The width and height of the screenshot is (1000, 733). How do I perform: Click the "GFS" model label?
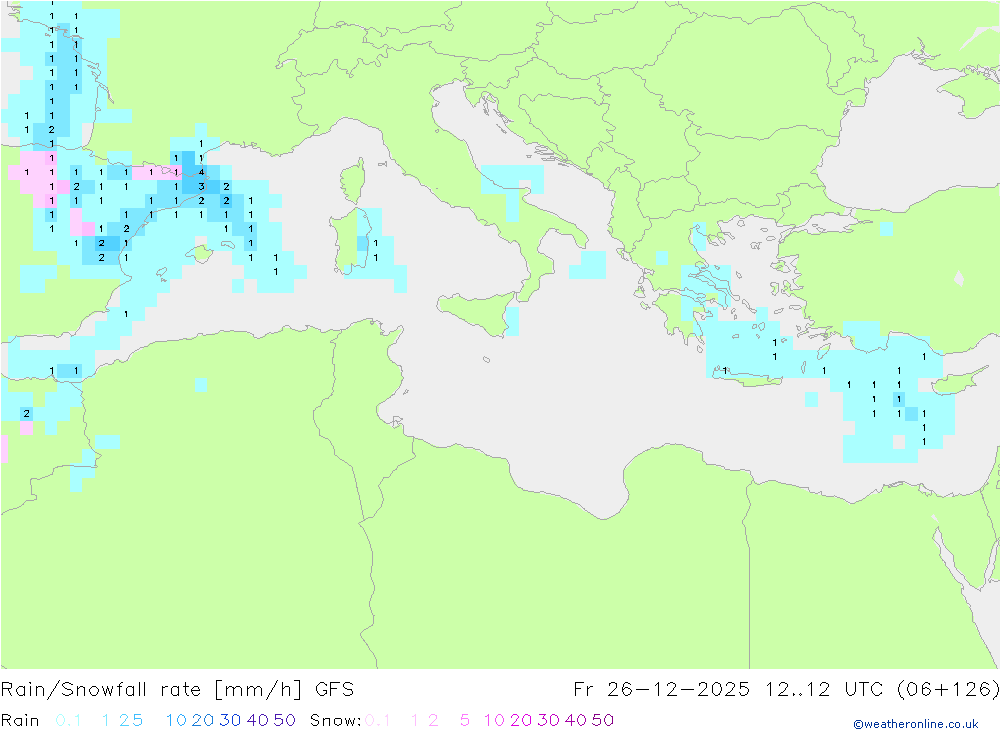[334, 690]
